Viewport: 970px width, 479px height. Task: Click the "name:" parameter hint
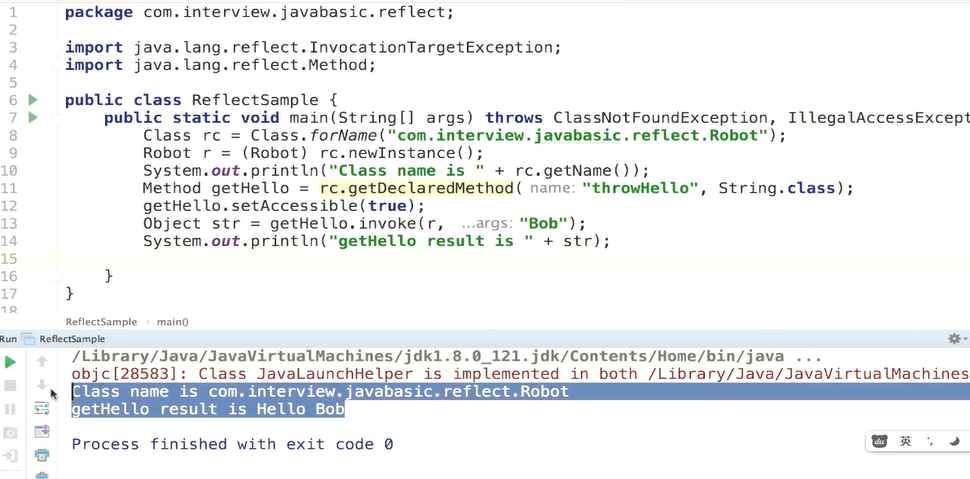click(x=553, y=189)
